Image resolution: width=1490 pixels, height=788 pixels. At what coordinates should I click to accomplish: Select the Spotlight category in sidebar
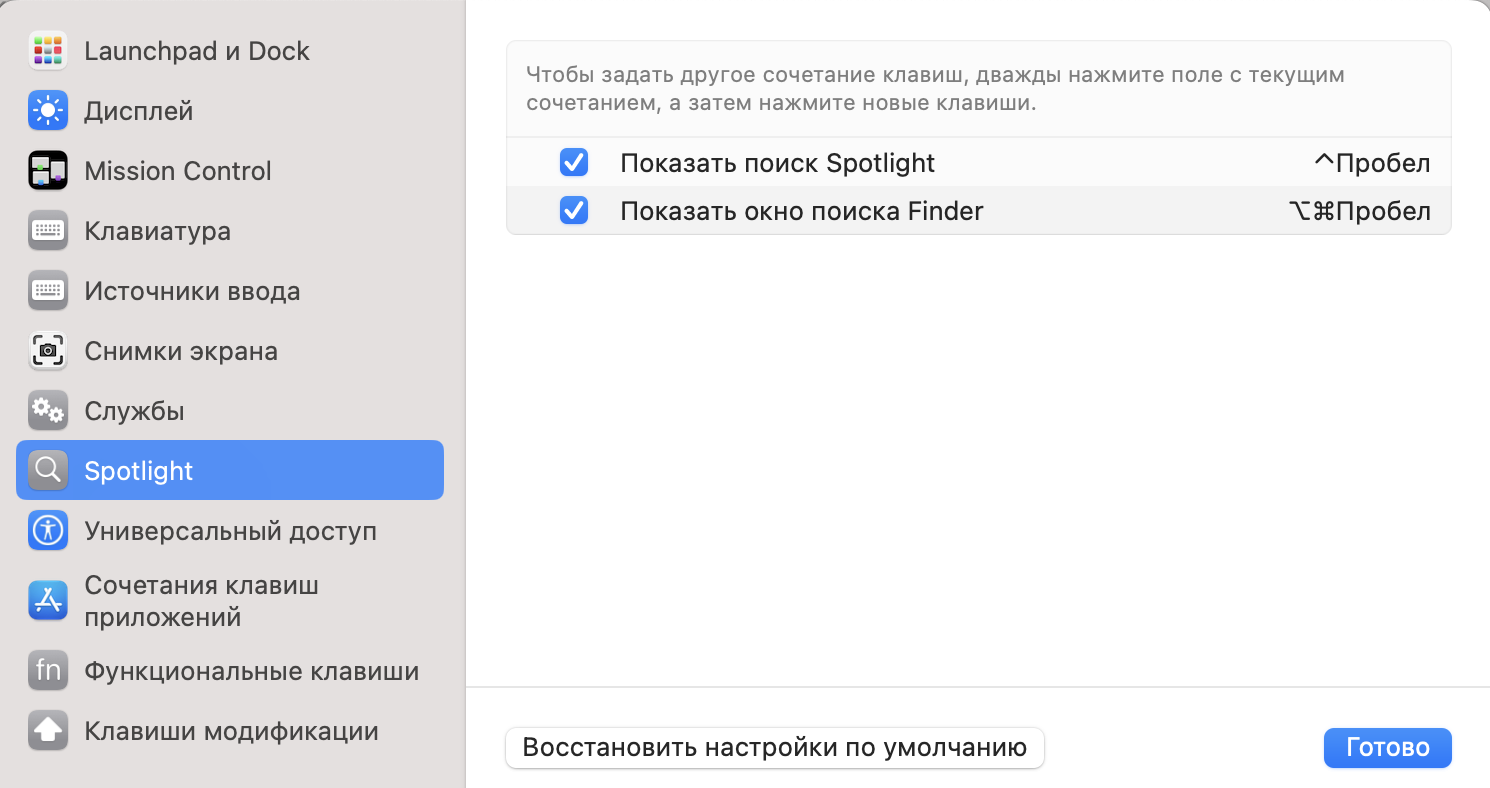pyautogui.click(x=230, y=471)
